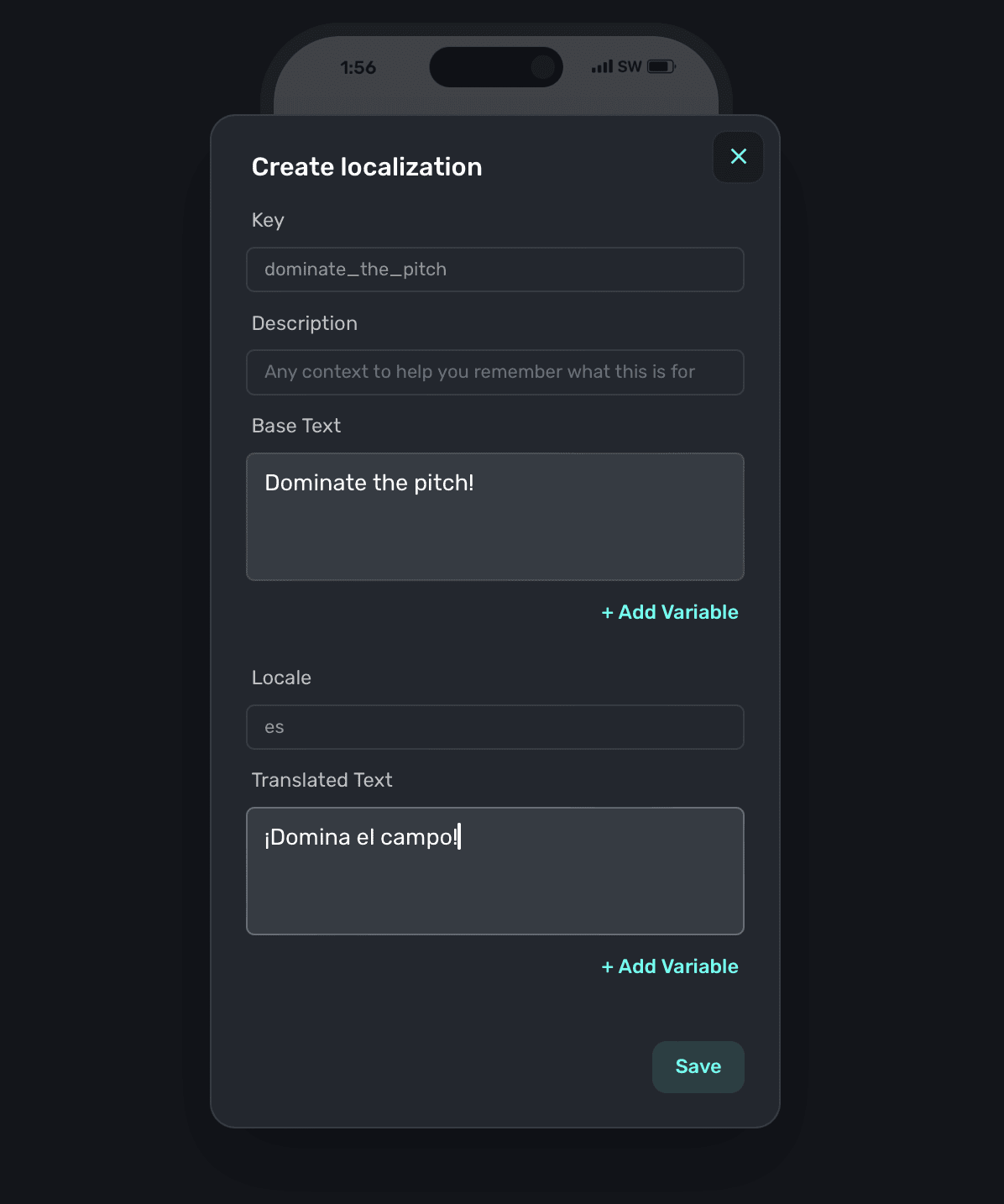
Task: Click the Locale label
Action: 281,678
